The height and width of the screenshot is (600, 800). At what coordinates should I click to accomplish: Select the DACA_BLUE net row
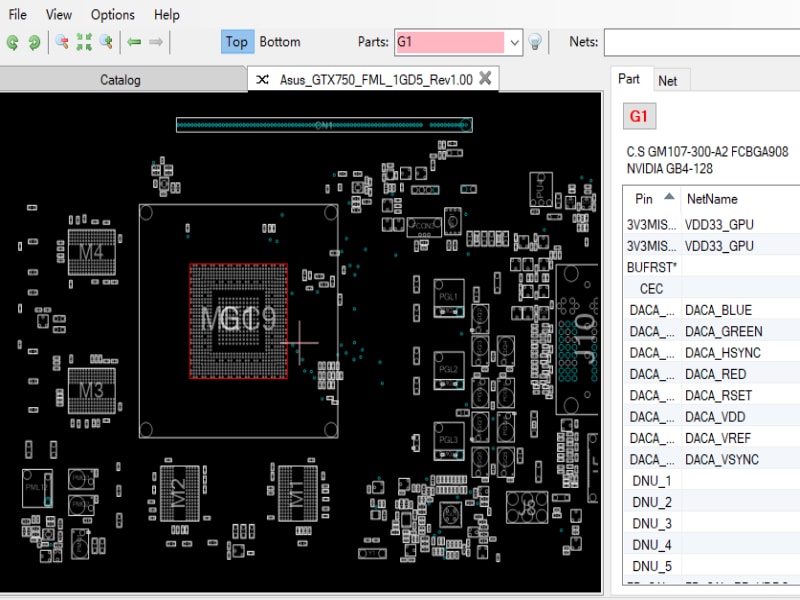tap(711, 310)
